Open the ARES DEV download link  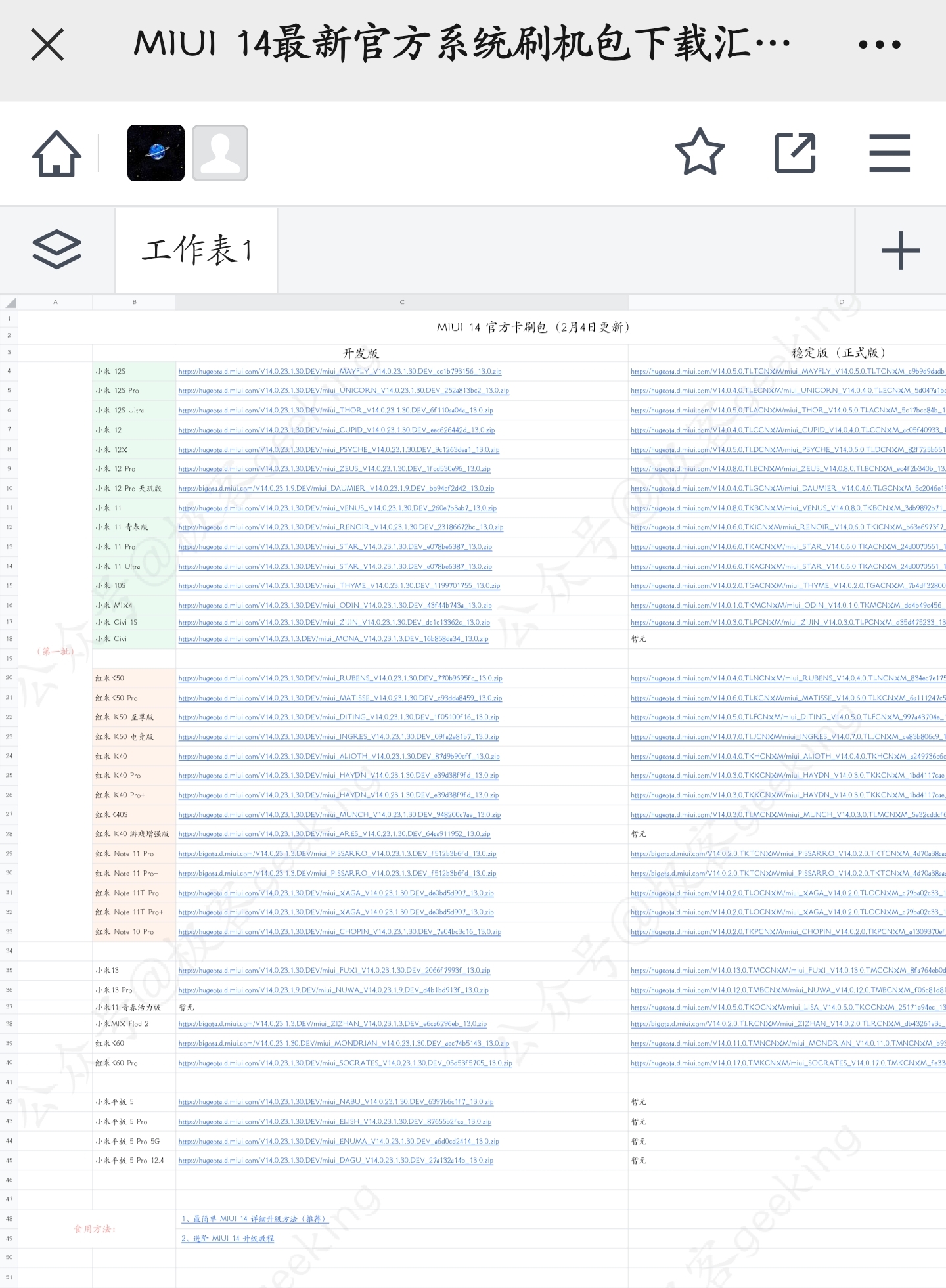[x=334, y=834]
